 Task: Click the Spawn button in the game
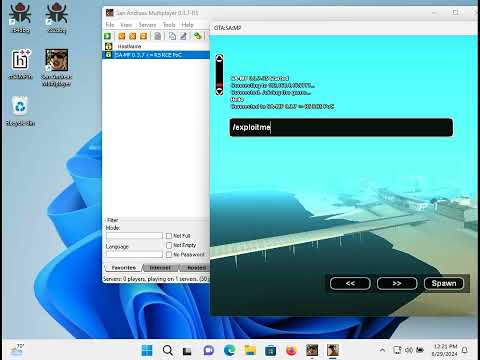tap(444, 283)
